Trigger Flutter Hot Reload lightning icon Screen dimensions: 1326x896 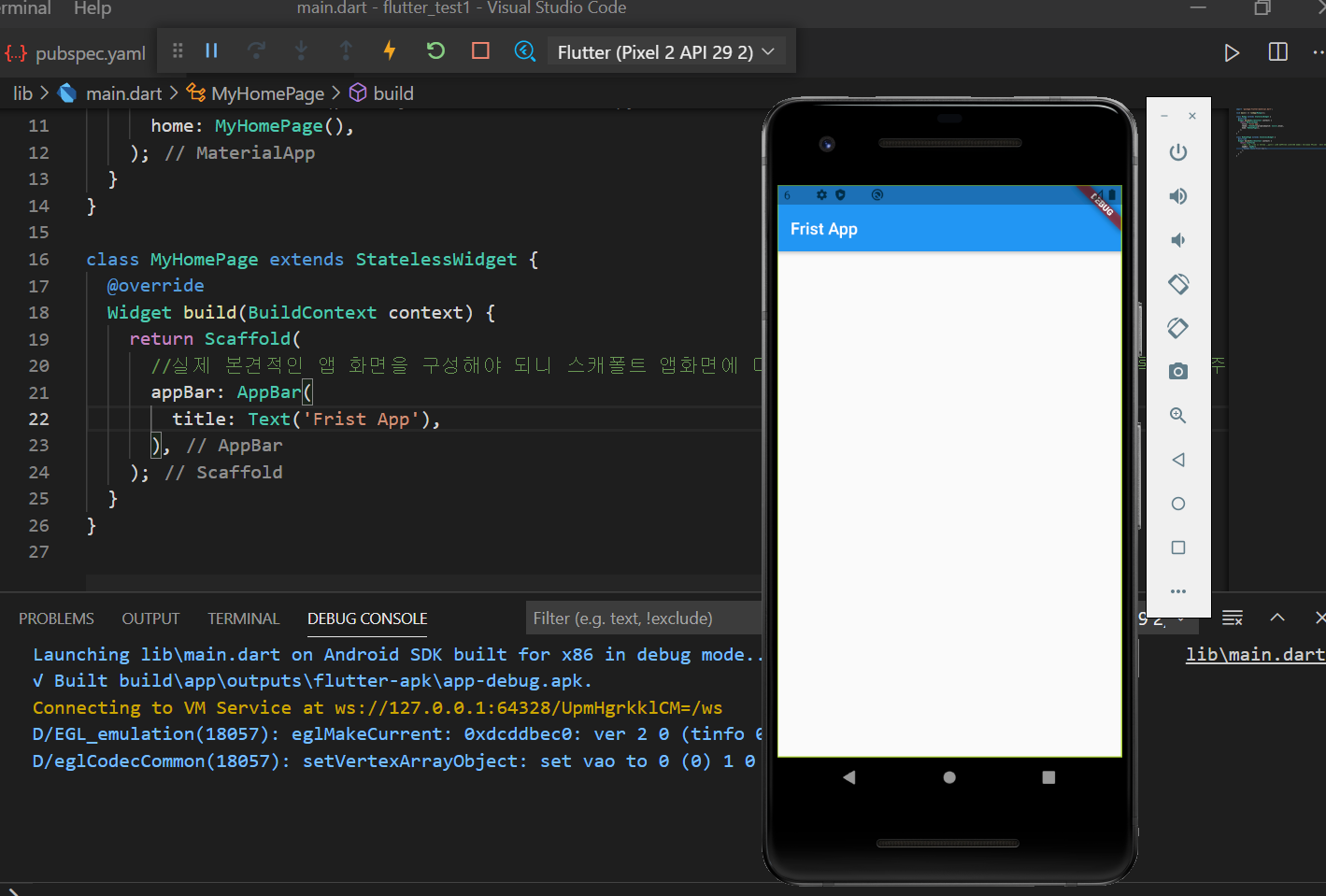pyautogui.click(x=390, y=50)
